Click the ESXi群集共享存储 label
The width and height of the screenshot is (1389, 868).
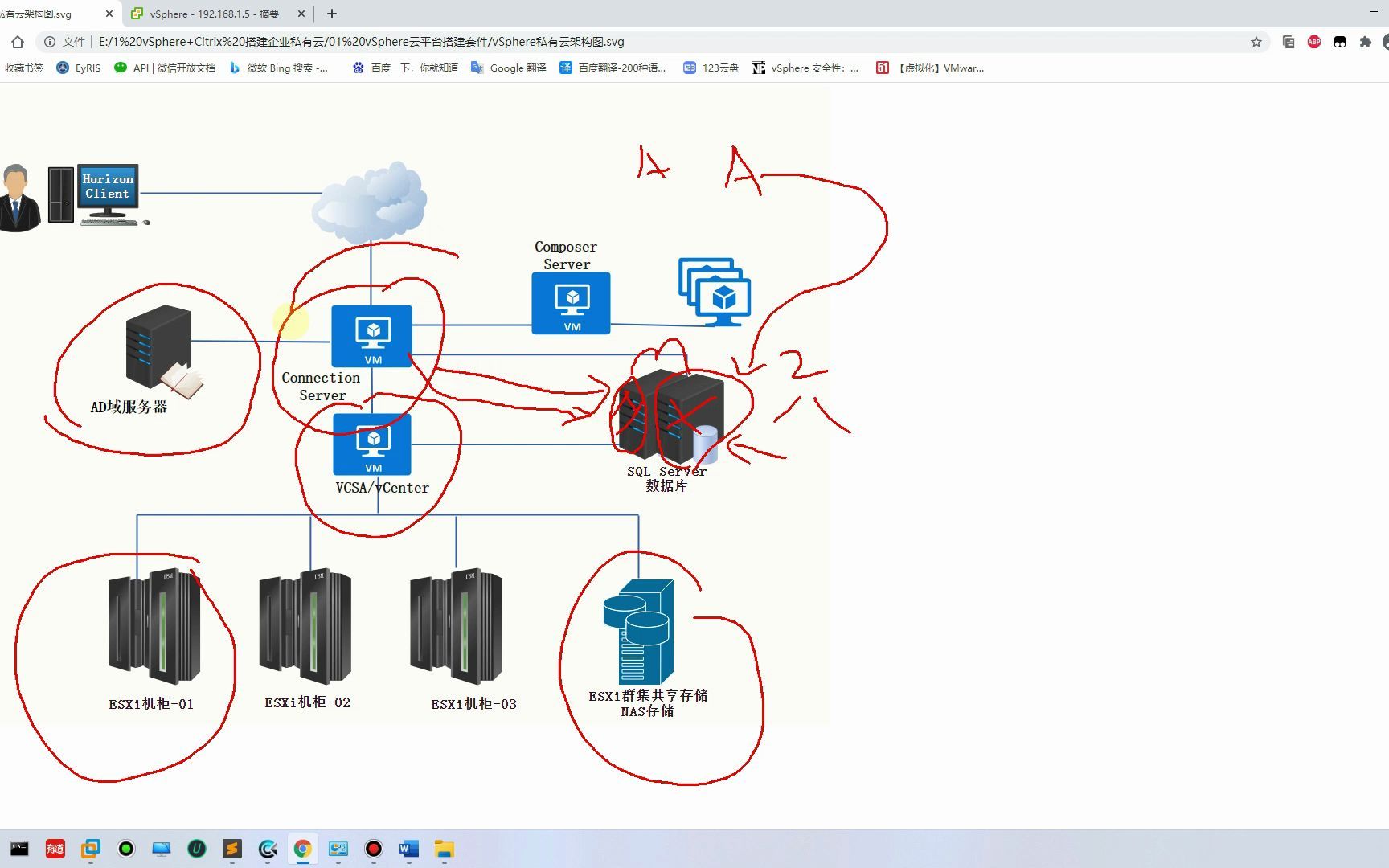point(648,696)
